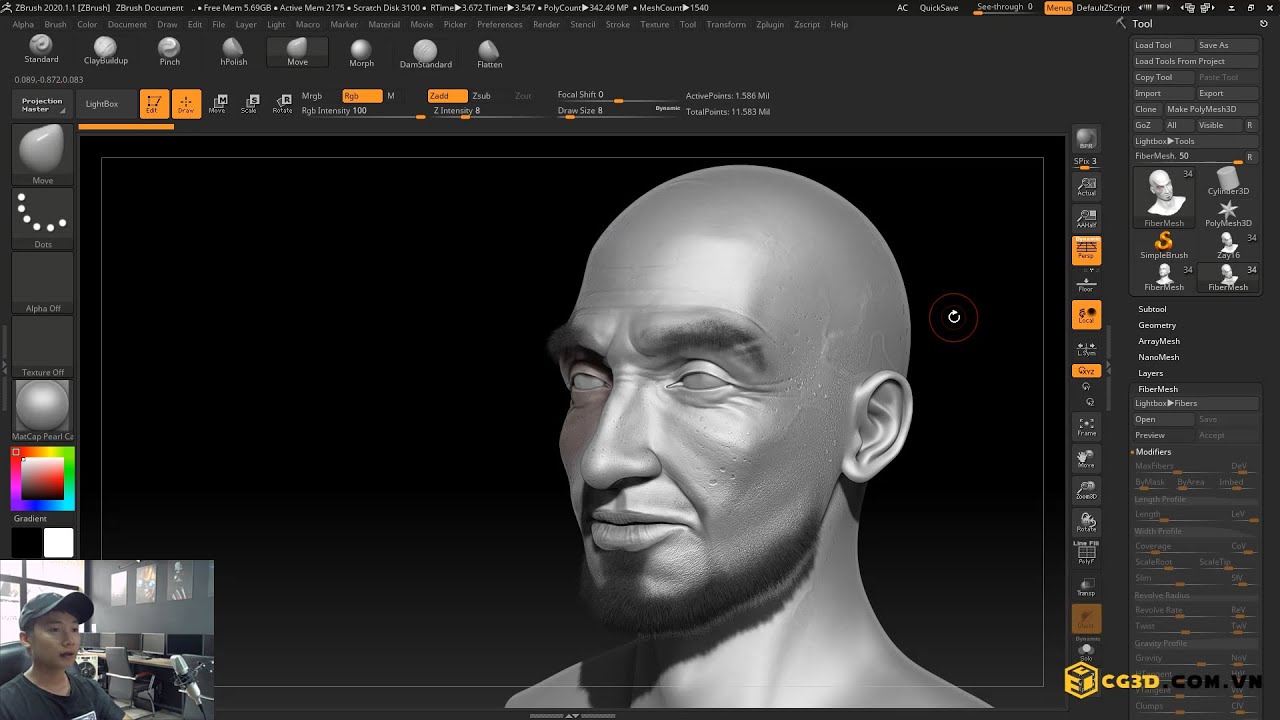Select the Pinch brush
This screenshot has height=720, width=1280.
coord(169,52)
